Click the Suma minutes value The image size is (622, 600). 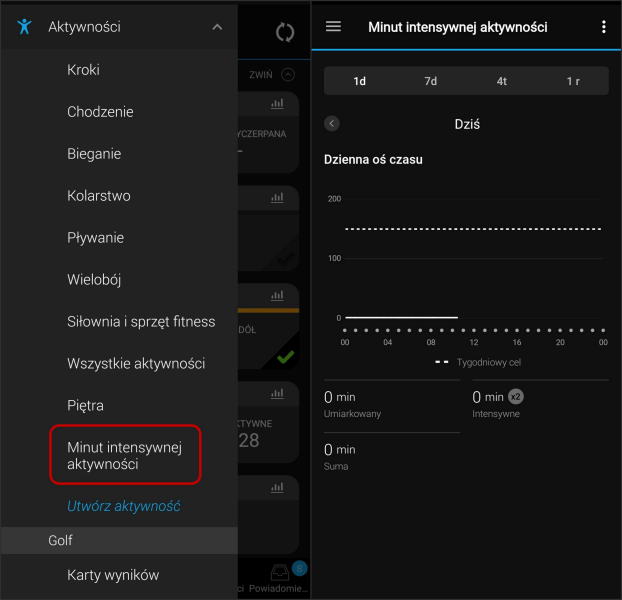click(340, 450)
